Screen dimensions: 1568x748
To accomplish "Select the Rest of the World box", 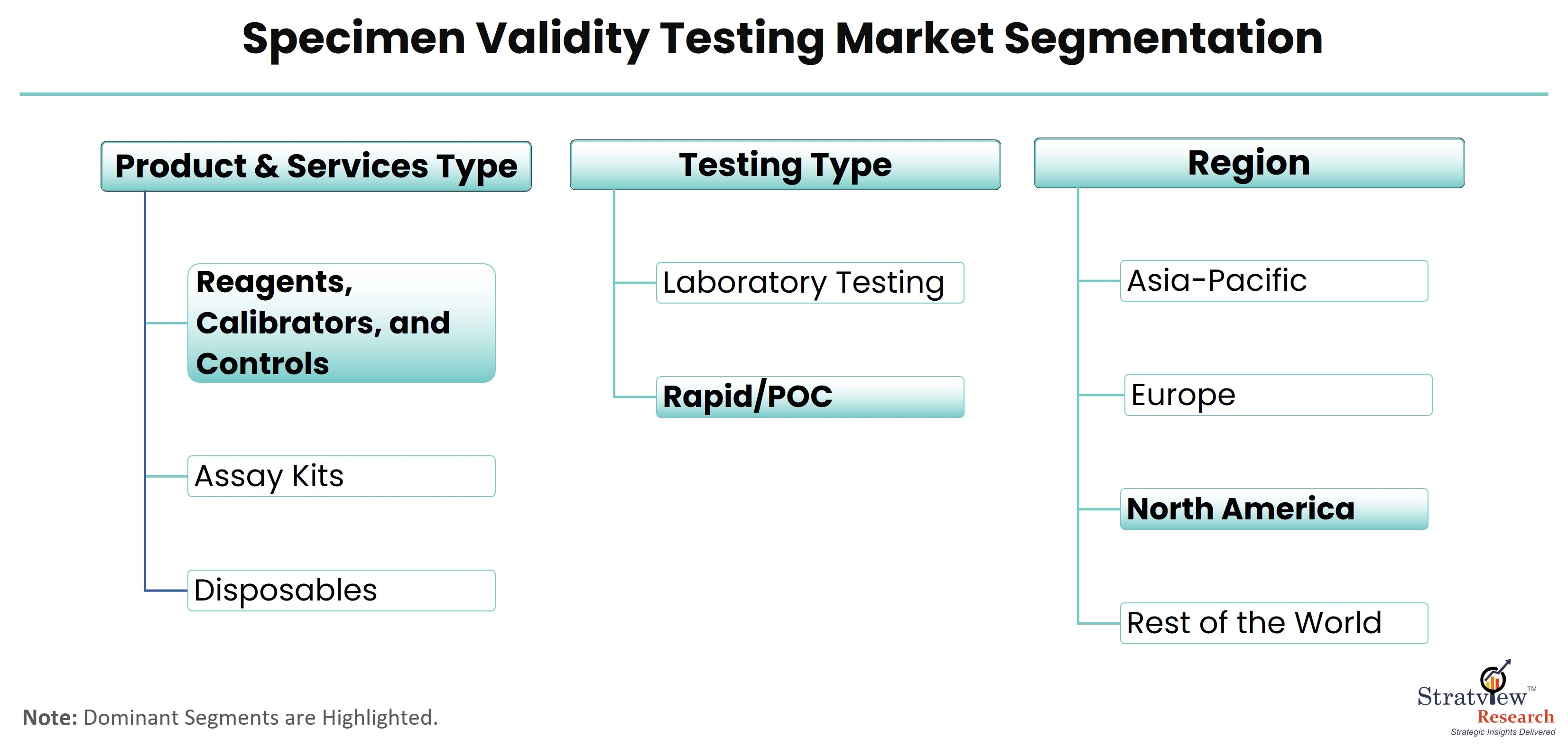I will click(x=1274, y=623).
